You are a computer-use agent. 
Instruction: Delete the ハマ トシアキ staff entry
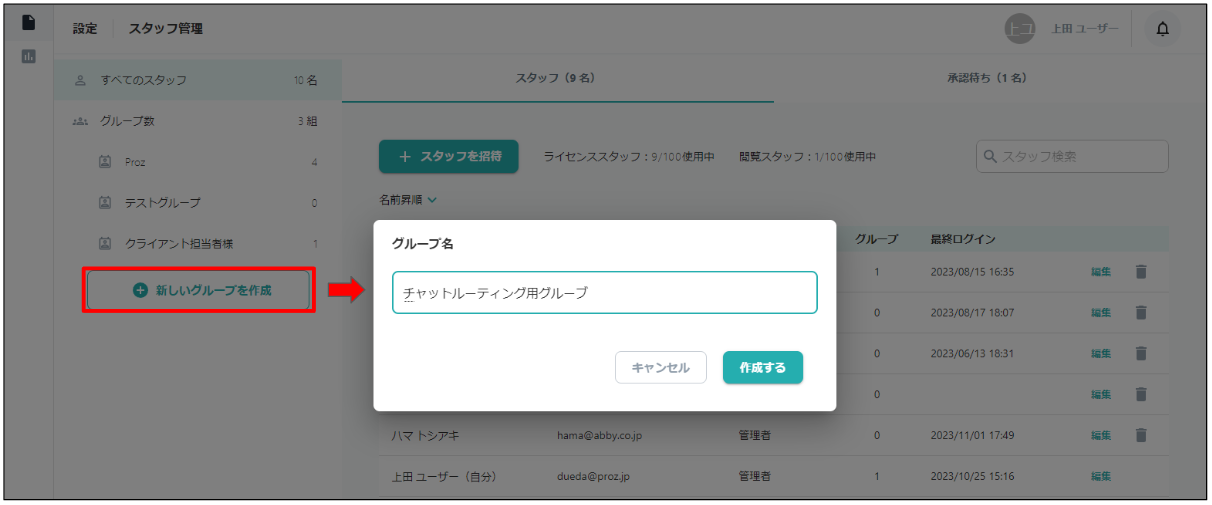1140,435
